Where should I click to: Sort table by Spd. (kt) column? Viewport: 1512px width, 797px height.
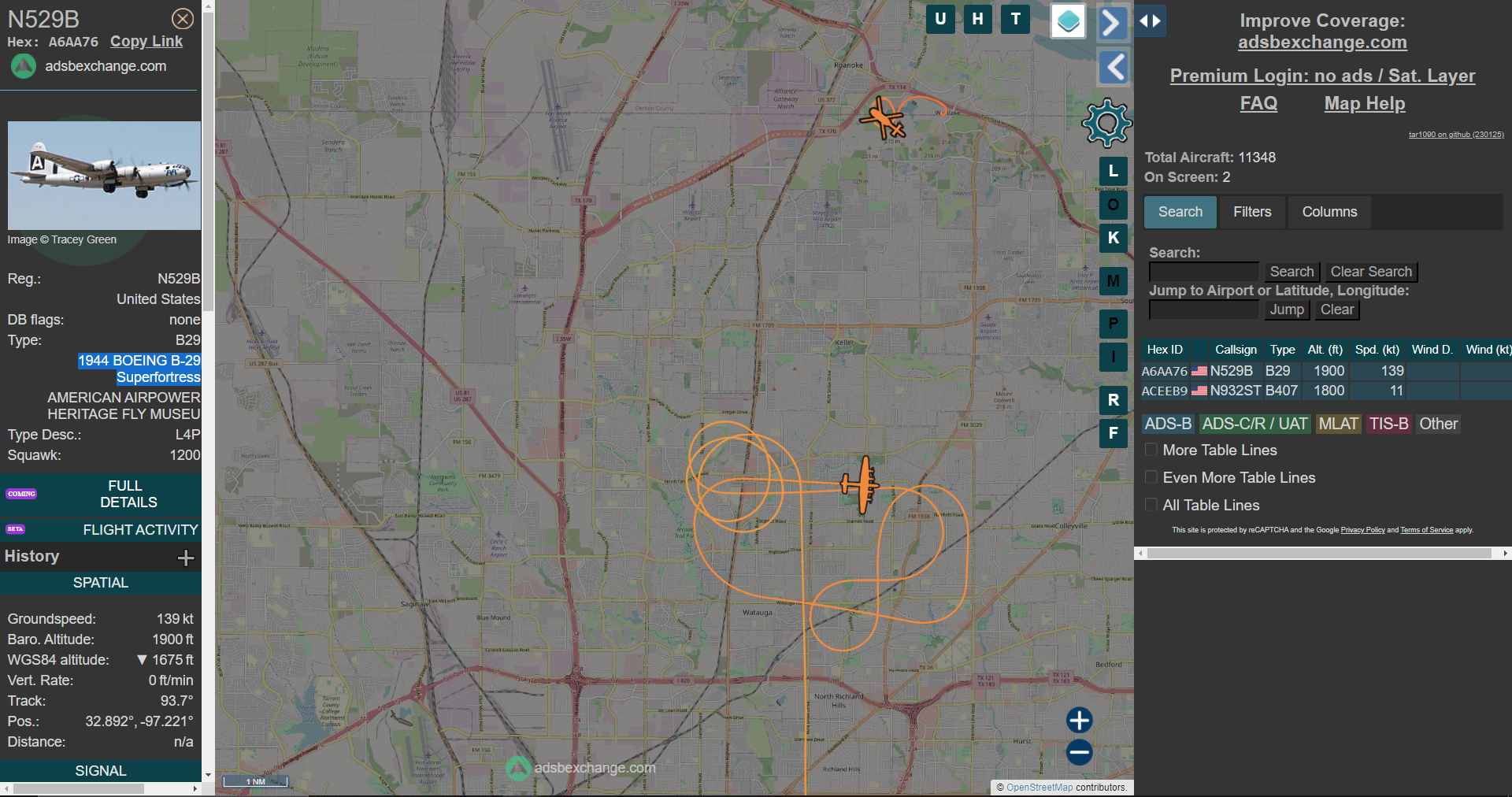[1377, 350]
